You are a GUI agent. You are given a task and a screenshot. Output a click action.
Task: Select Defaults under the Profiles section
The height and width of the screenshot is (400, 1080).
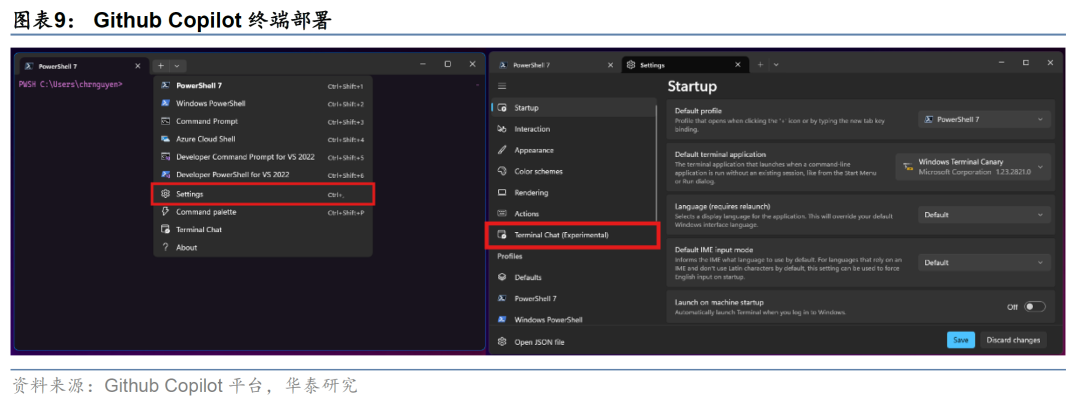click(x=528, y=277)
